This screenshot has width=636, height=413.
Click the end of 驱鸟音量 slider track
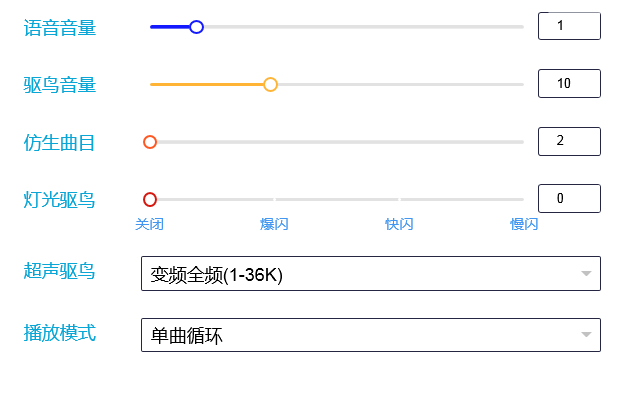520,85
